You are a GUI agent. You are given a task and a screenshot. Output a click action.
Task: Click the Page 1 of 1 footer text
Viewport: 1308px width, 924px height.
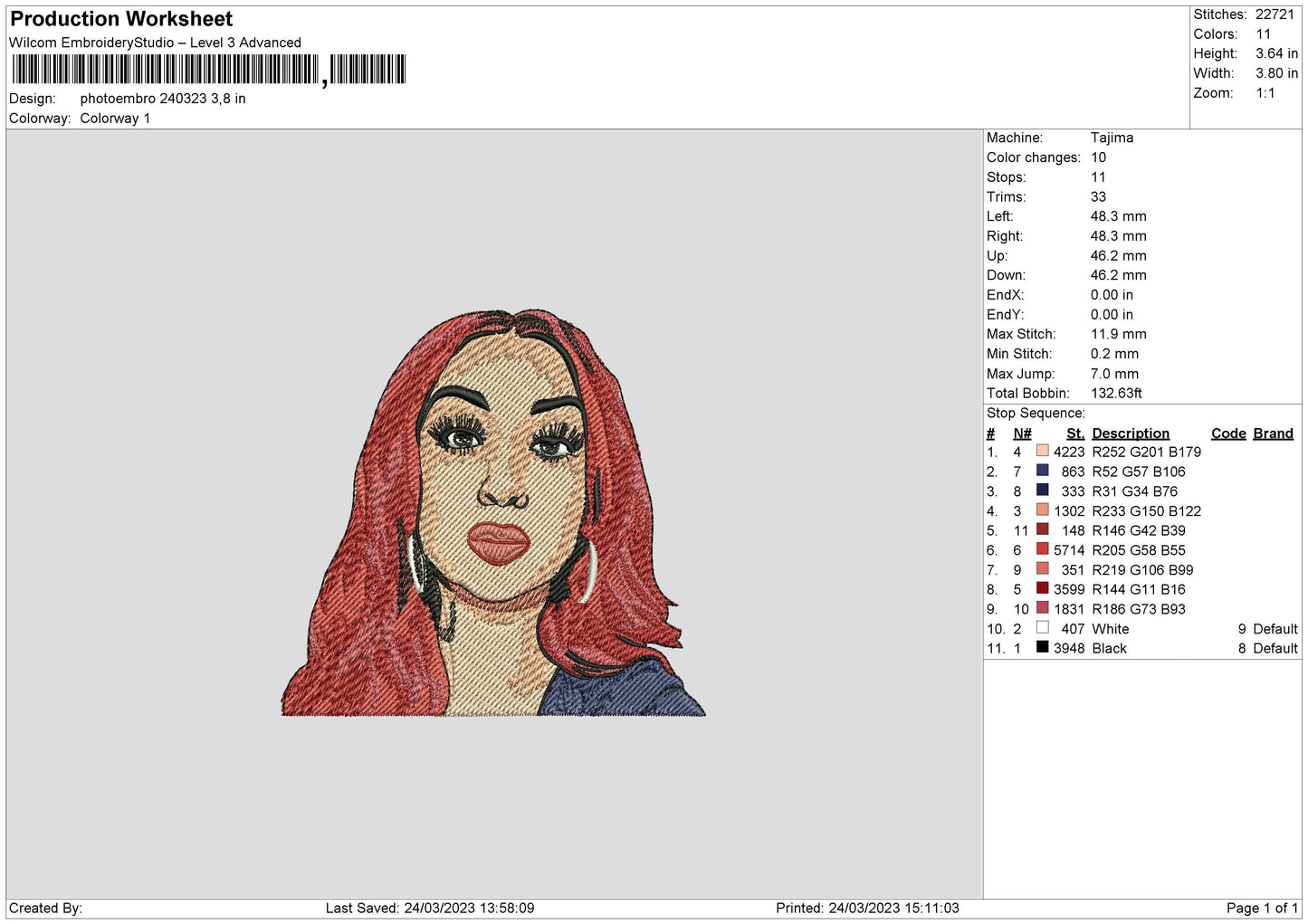(x=1262, y=908)
